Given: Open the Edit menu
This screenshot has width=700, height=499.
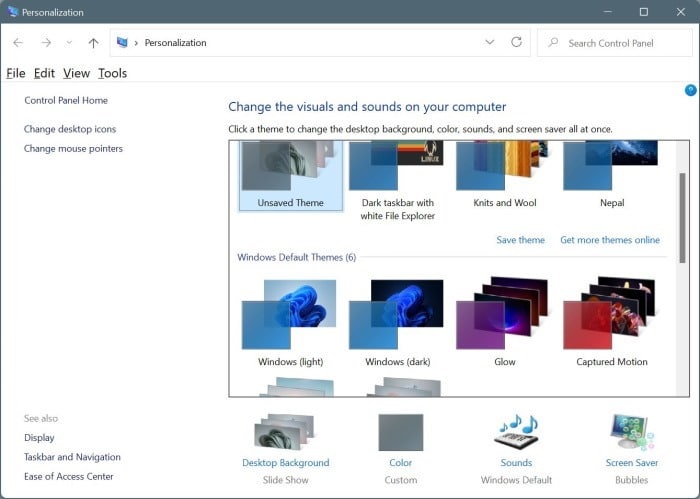Looking at the screenshot, I should [x=44, y=73].
